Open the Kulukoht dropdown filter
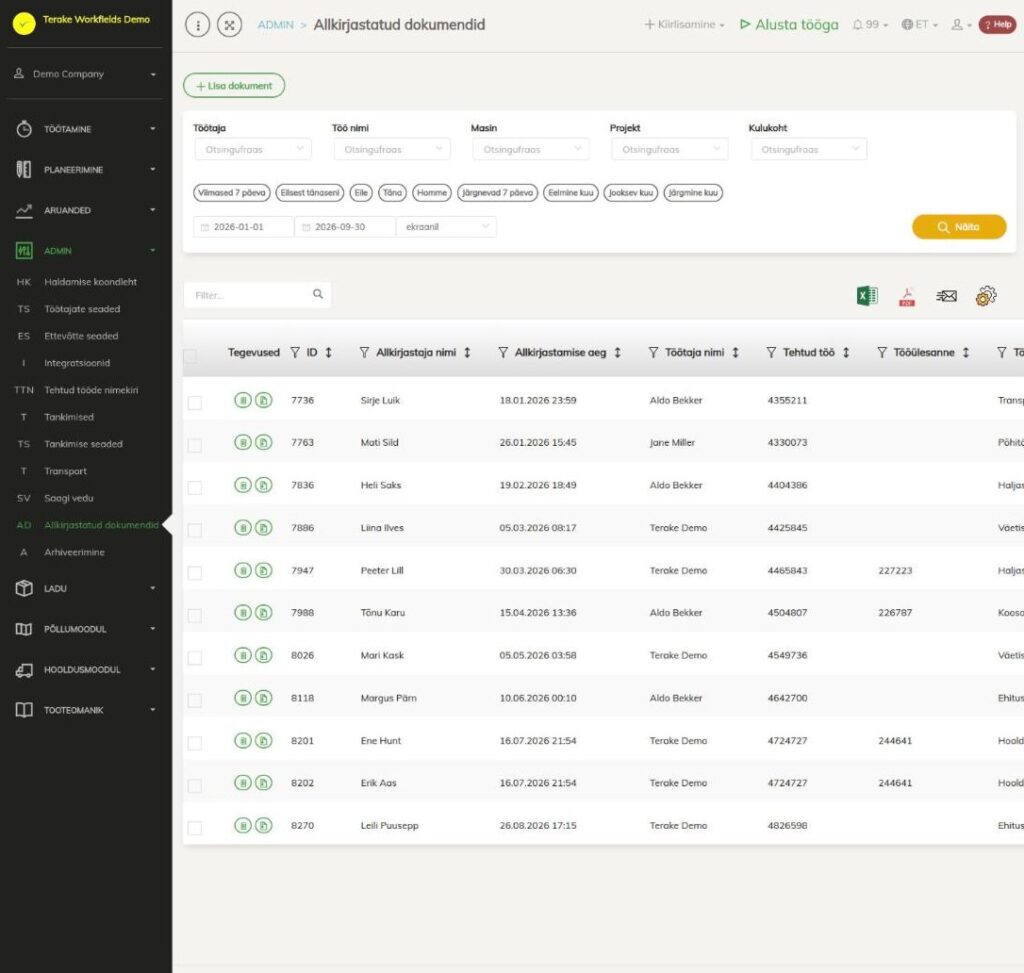 (x=809, y=150)
